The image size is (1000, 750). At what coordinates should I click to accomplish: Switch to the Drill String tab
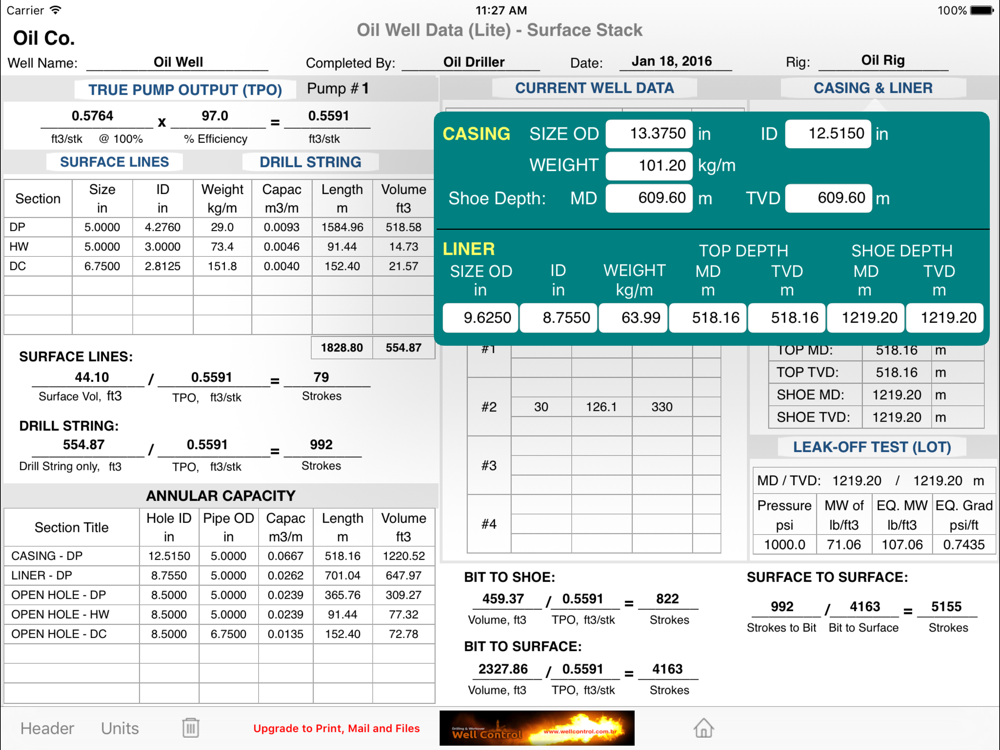tap(310, 162)
